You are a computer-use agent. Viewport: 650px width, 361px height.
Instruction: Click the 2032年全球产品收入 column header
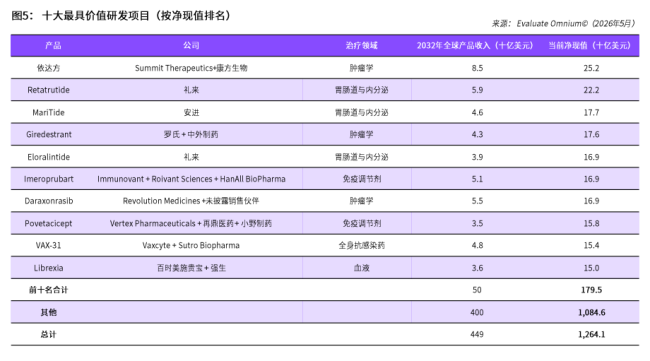[475, 46]
